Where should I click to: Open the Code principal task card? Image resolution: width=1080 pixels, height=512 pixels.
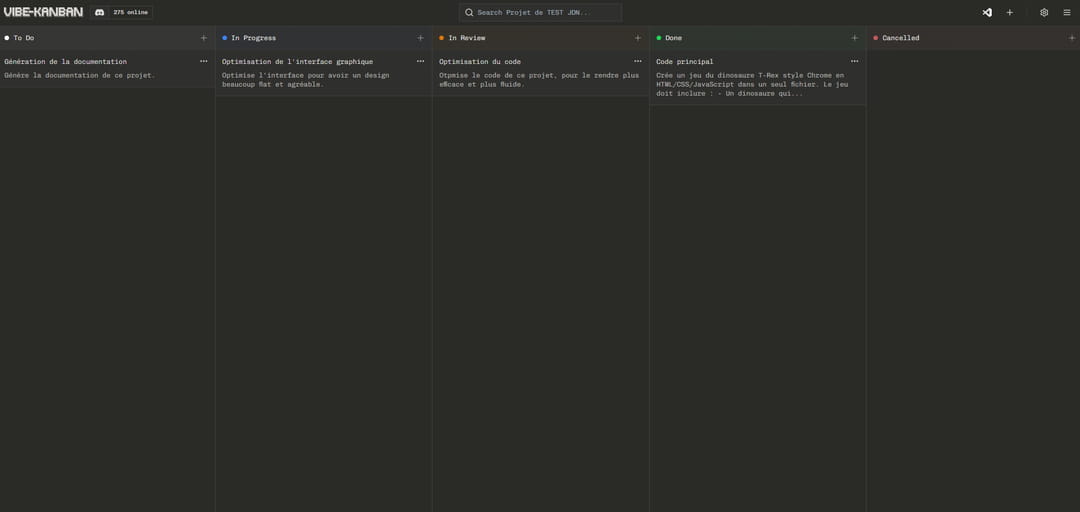coord(750,80)
